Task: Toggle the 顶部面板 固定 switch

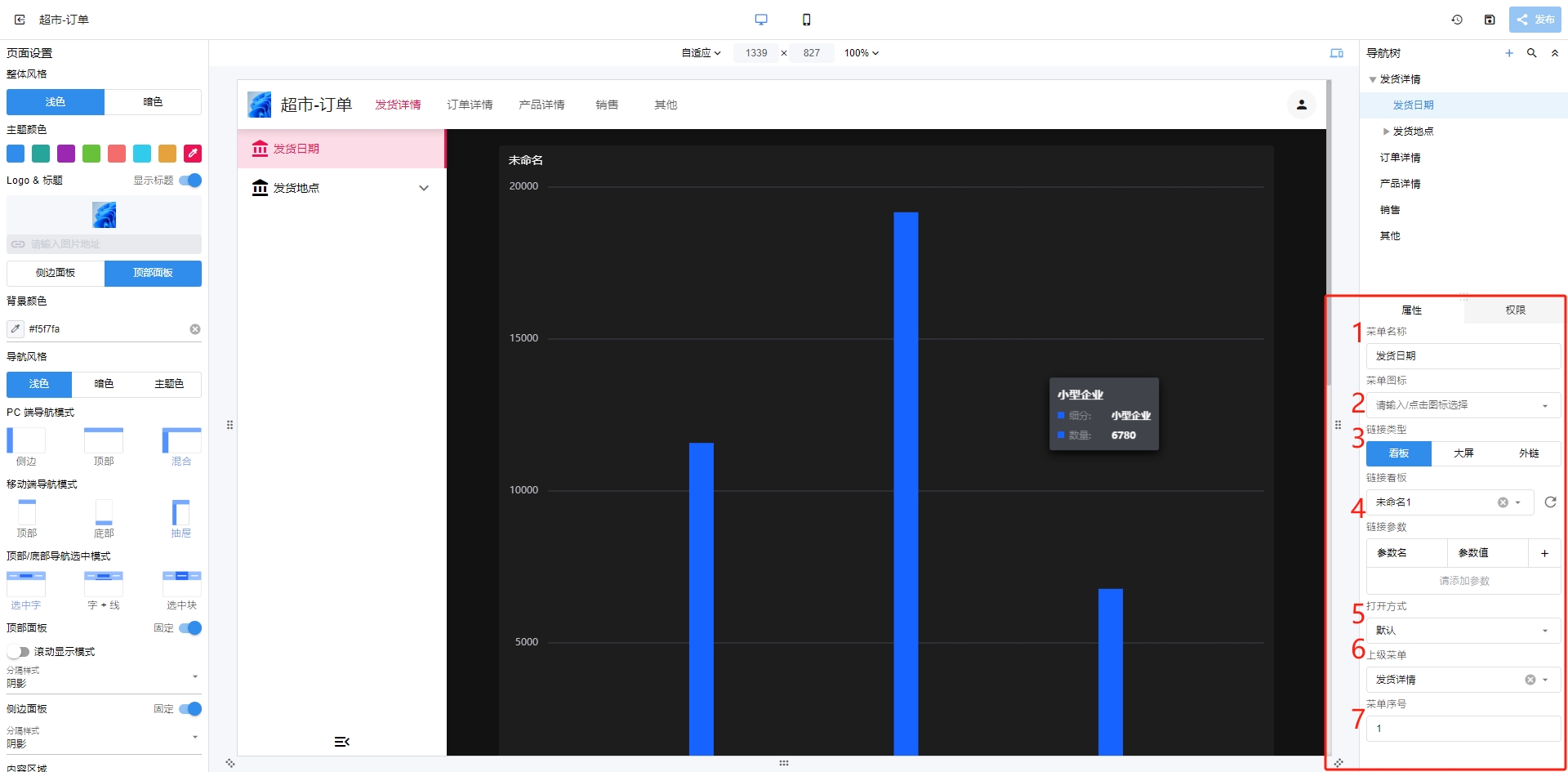Action: (x=190, y=628)
